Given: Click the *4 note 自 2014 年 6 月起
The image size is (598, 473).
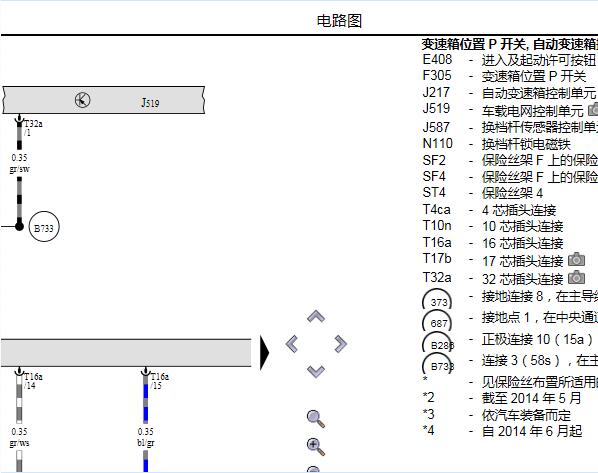Looking at the screenshot, I should click(502, 431).
